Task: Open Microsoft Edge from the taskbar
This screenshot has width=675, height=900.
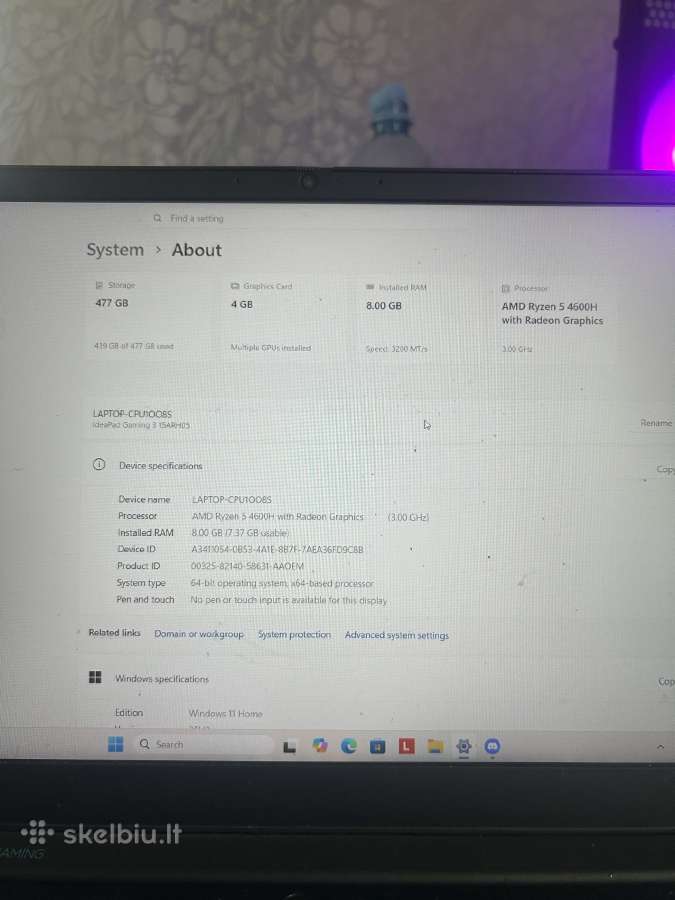Action: pos(348,746)
